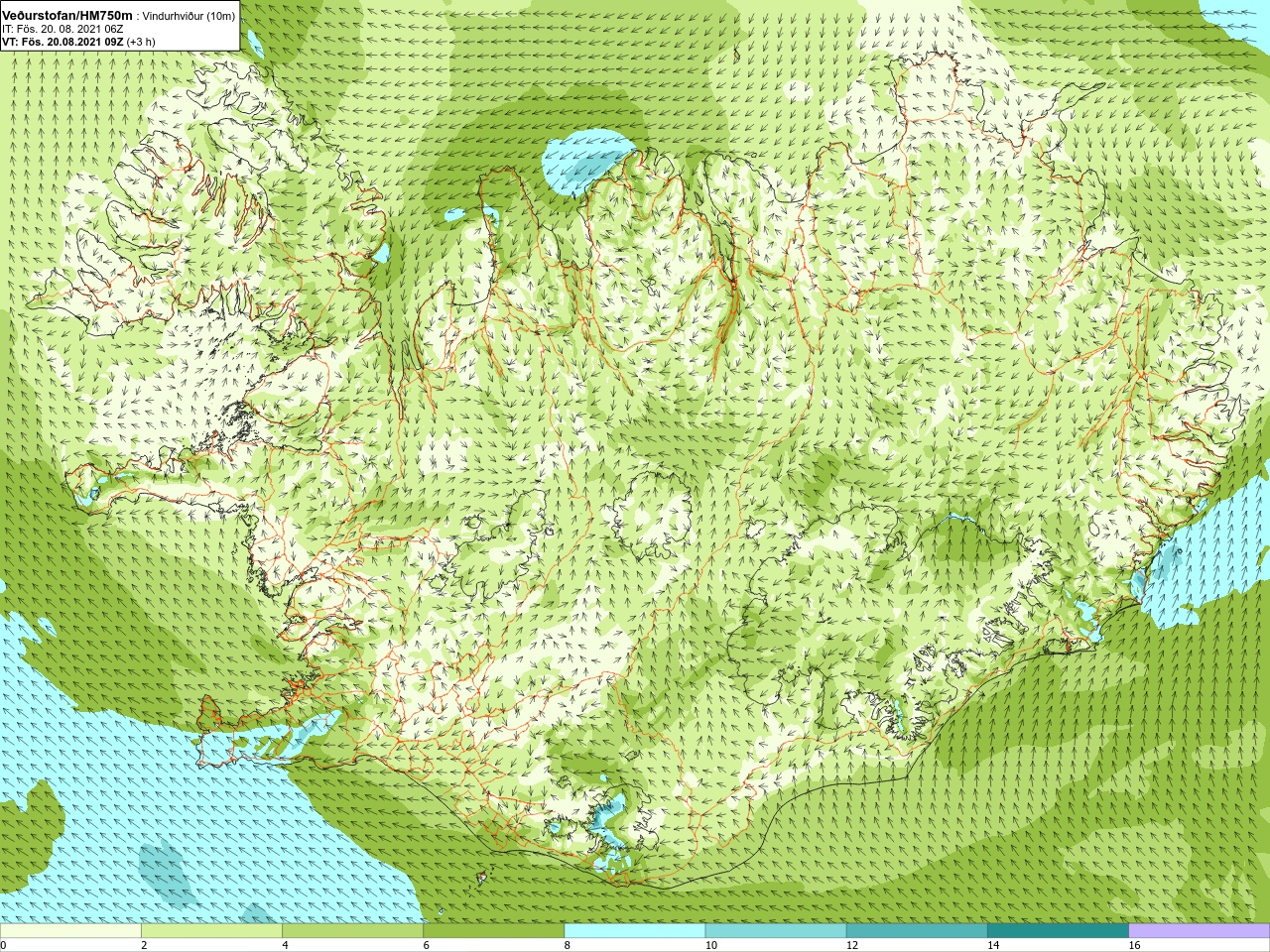The height and width of the screenshot is (952, 1270).
Task: Select the medium green 4–6 legend swatch
Action: click(352, 931)
